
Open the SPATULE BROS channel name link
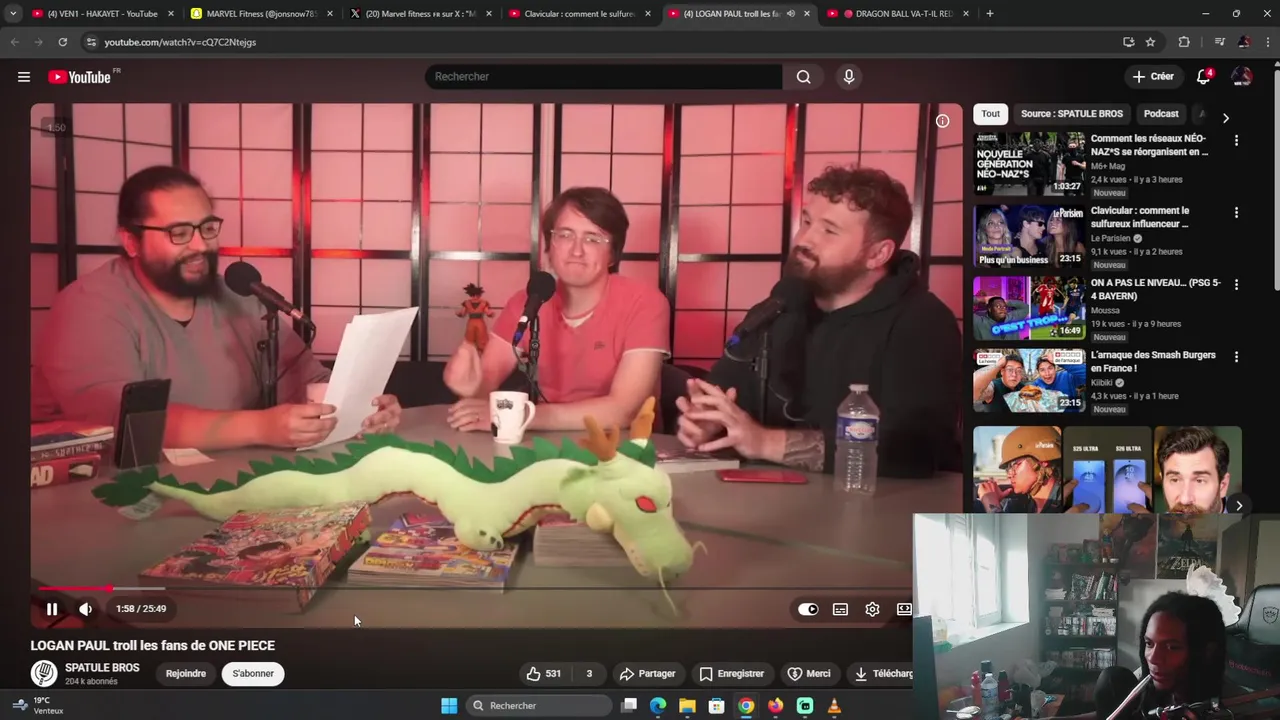(102, 668)
